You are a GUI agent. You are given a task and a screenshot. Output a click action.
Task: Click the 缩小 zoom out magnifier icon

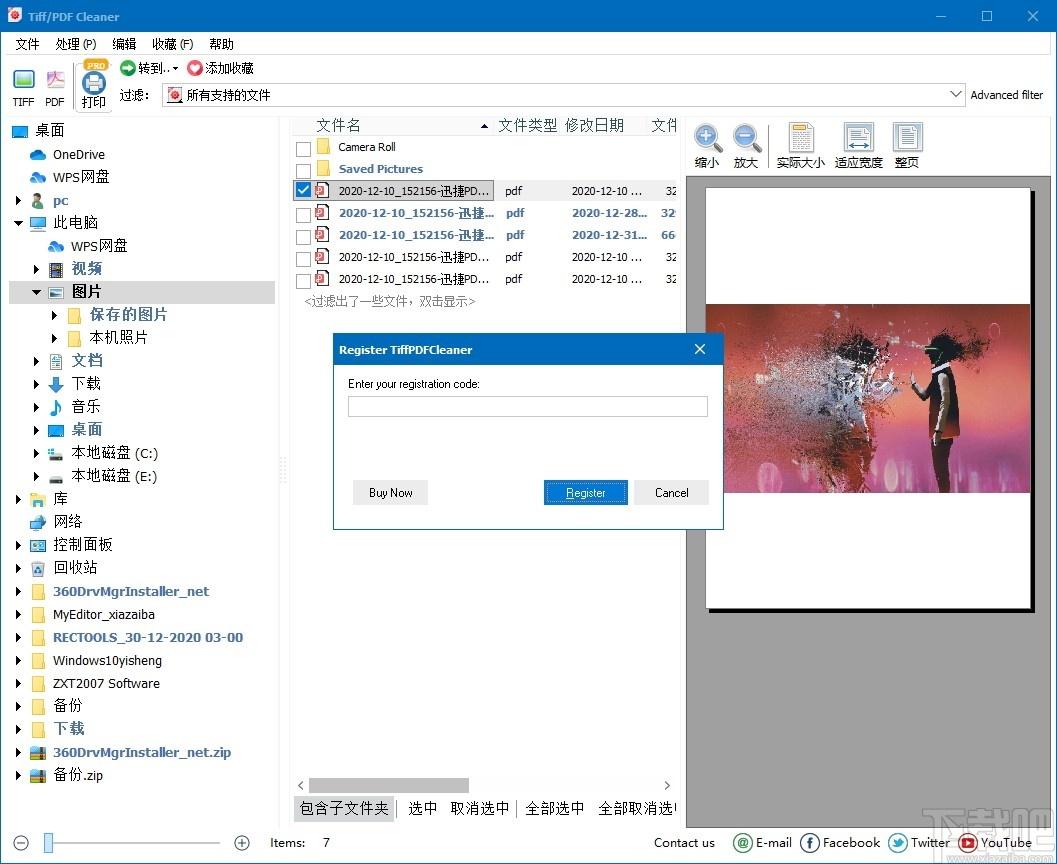click(707, 138)
